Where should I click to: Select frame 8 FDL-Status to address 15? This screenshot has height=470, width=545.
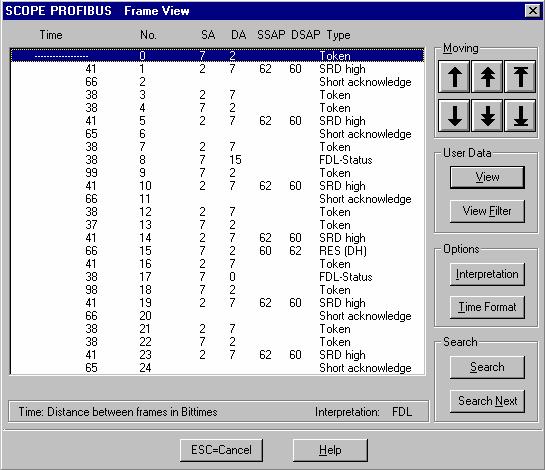point(217,160)
